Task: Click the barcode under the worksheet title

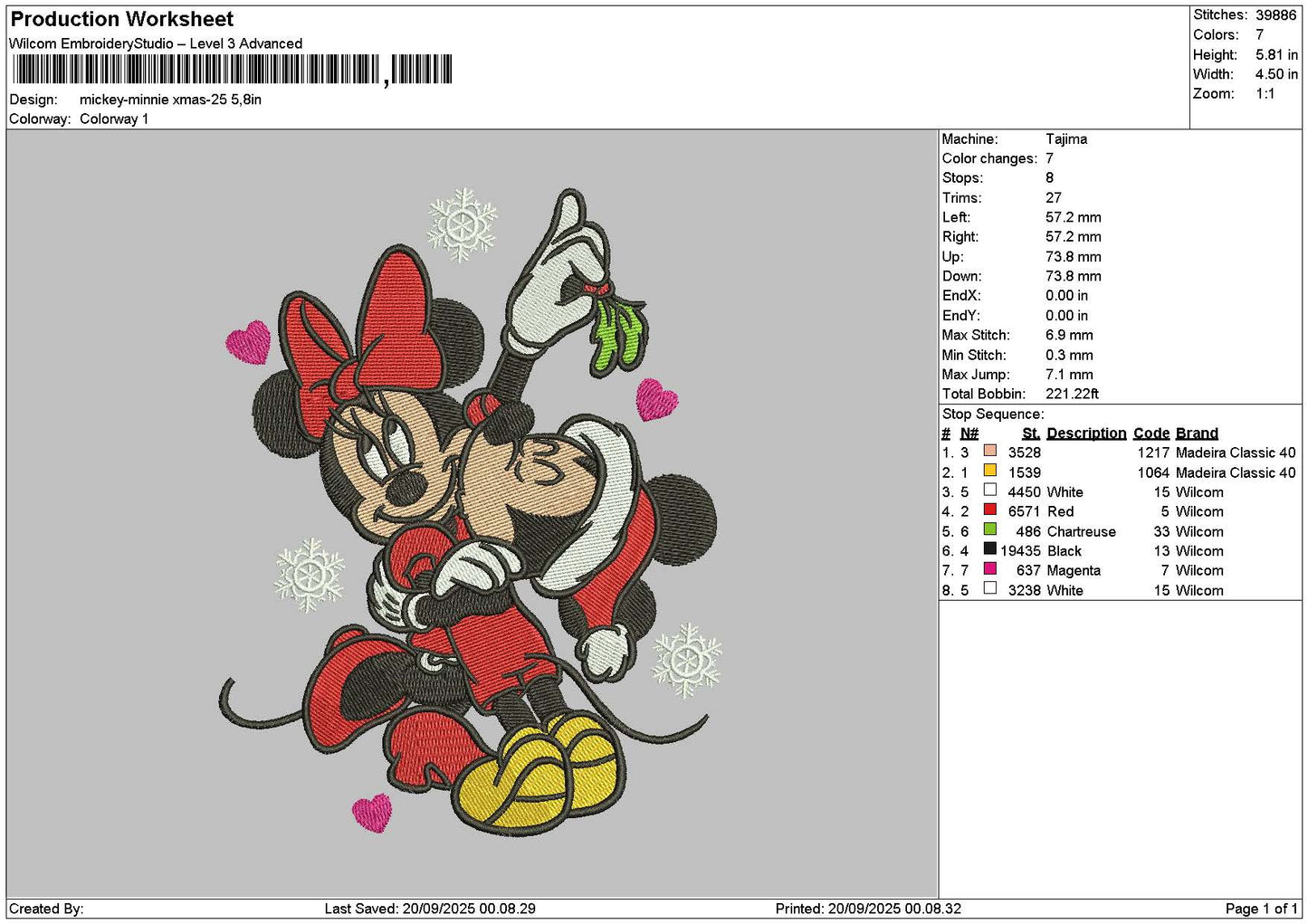Action: pos(232,70)
